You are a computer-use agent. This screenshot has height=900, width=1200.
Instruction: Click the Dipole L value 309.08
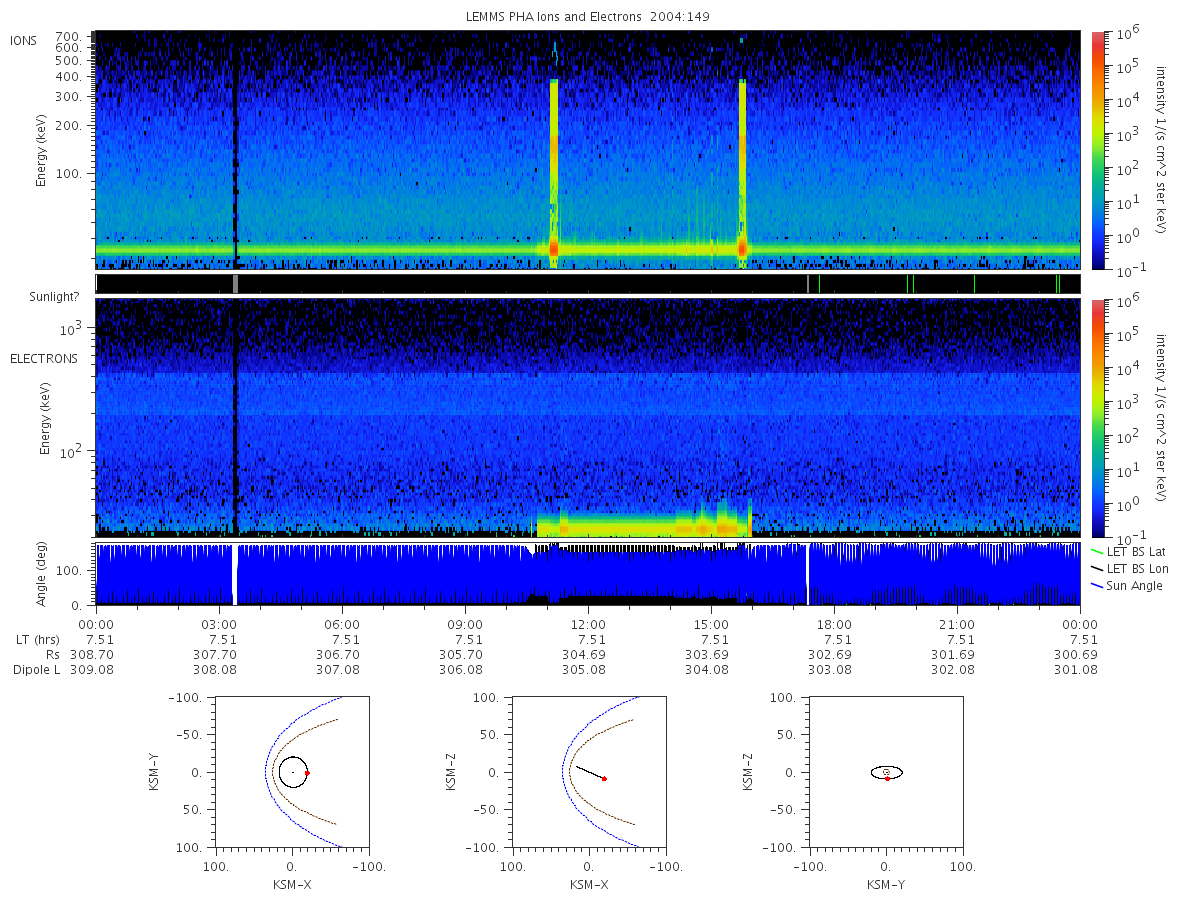[93, 669]
